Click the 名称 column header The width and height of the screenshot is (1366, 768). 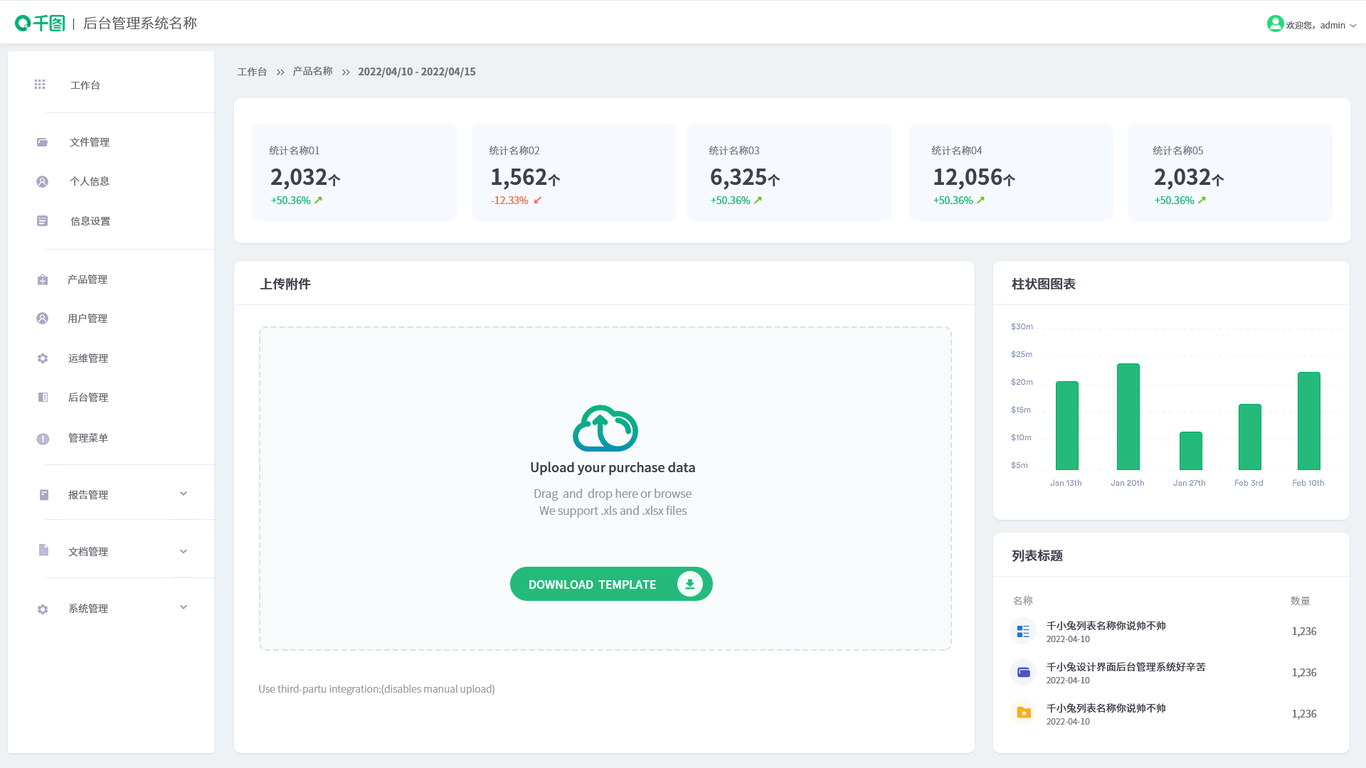point(1022,601)
